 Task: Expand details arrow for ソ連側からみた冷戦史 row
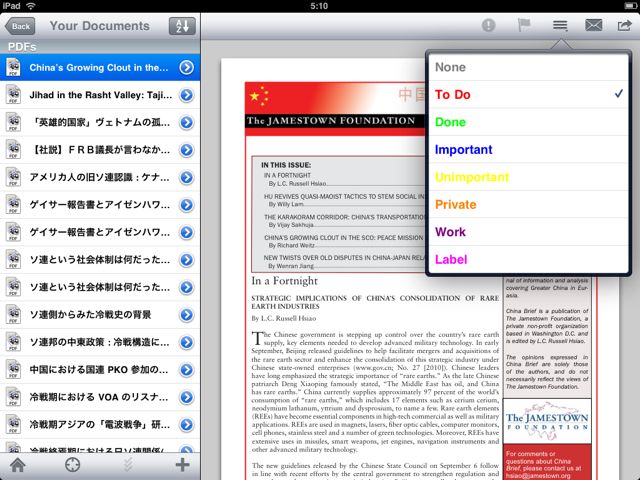point(187,315)
